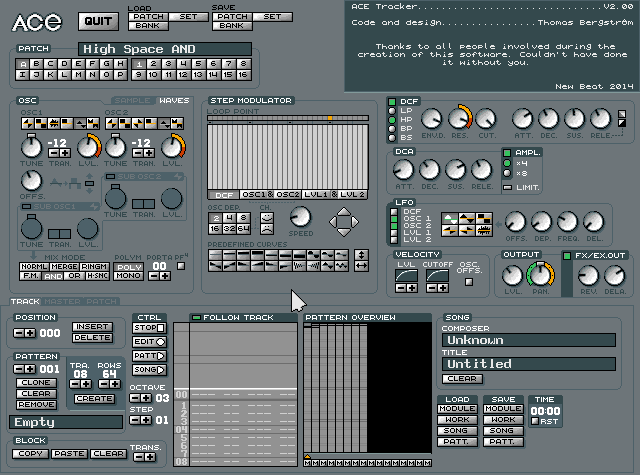640x475 pixels.
Task: Click the vertical flip curve icon
Action: [x=361, y=255]
